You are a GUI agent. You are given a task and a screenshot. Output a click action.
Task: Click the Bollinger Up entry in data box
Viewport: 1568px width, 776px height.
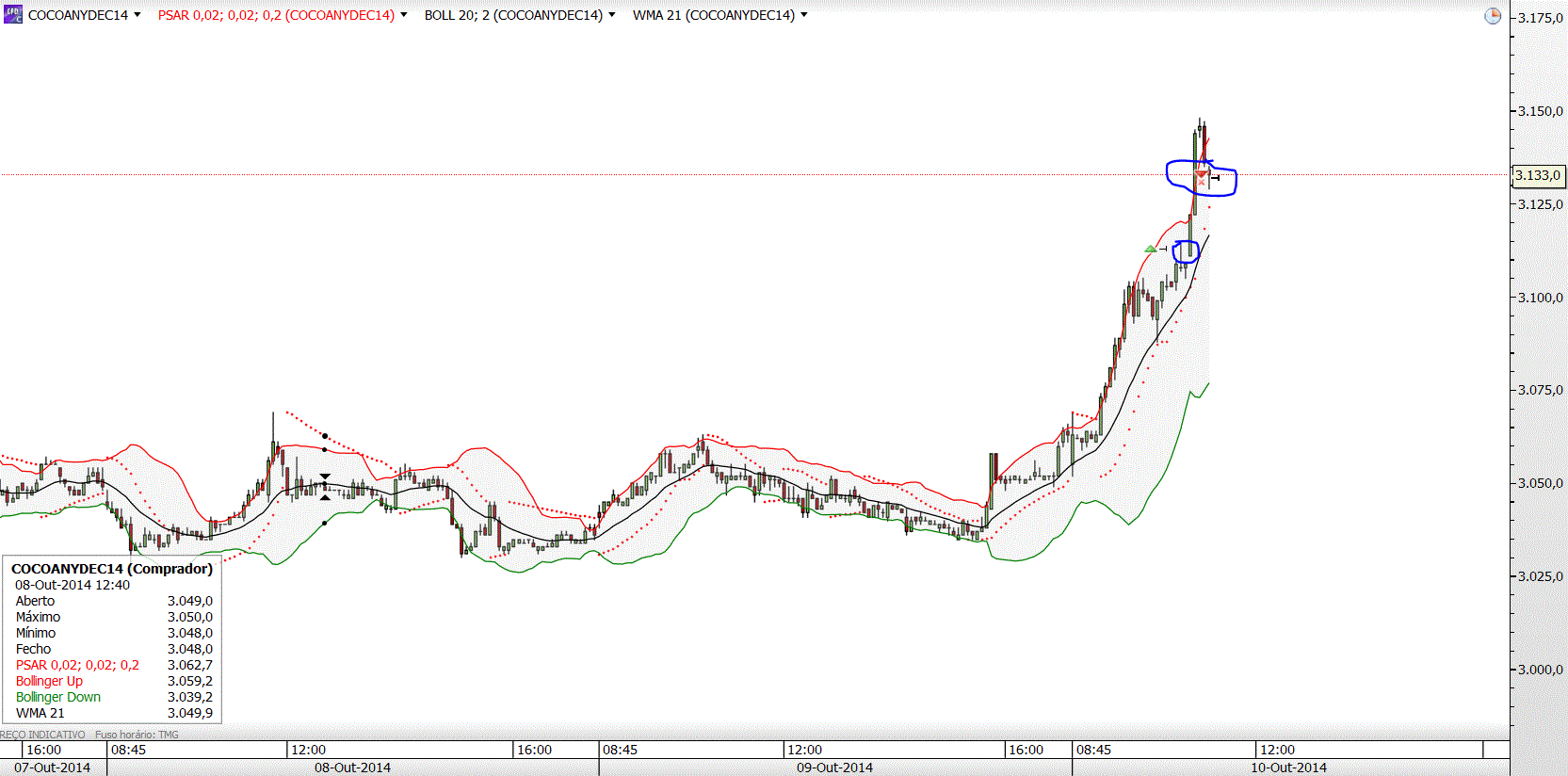pyautogui.click(x=49, y=681)
